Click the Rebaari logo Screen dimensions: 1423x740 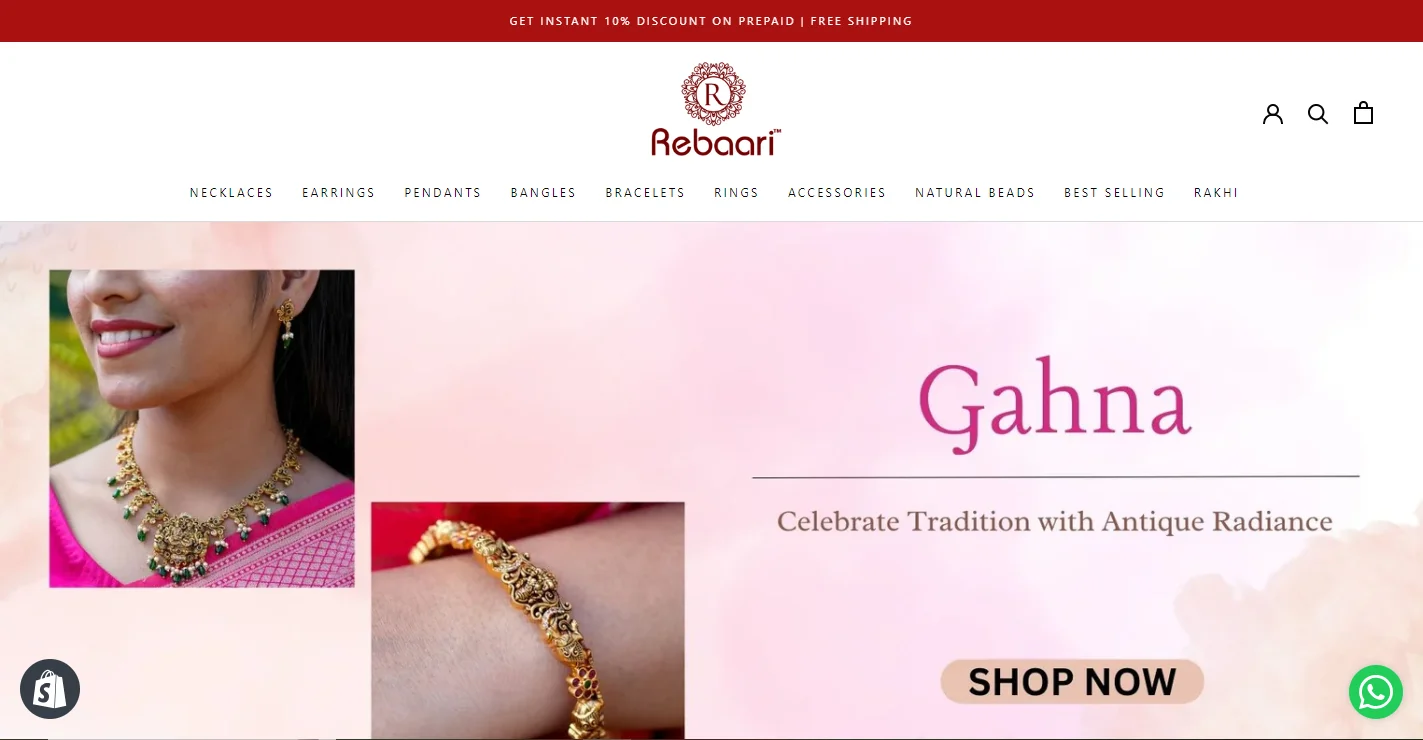pyautogui.click(x=714, y=109)
